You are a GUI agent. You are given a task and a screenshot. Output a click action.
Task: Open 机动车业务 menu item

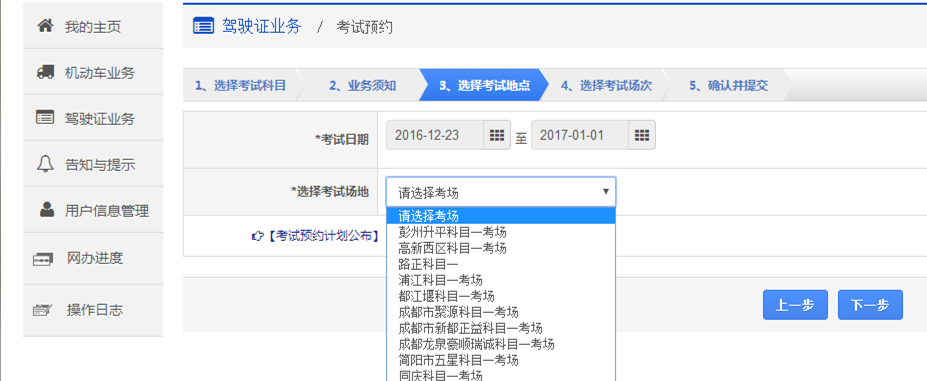click(x=100, y=73)
